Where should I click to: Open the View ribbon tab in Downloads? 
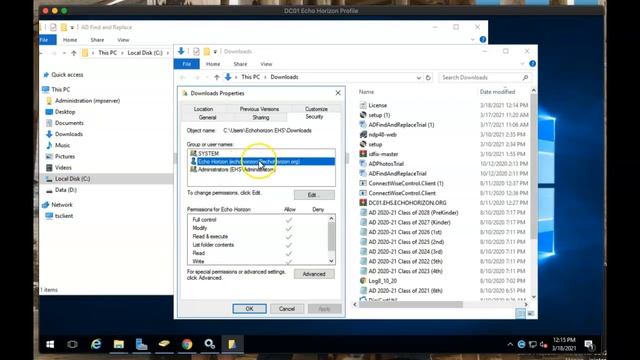(x=266, y=64)
